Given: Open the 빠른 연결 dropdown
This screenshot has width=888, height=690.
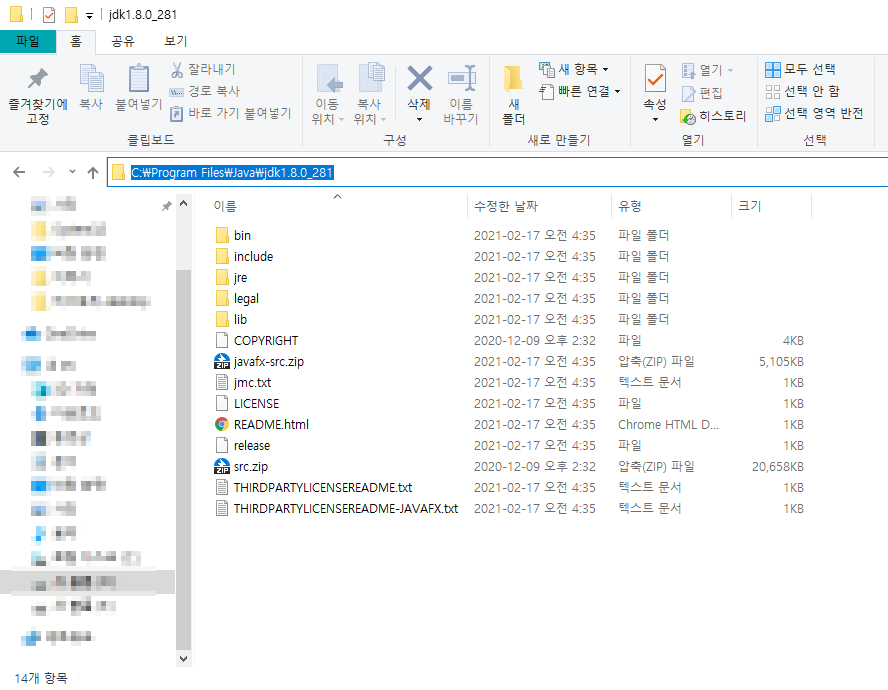Looking at the screenshot, I should 579,91.
